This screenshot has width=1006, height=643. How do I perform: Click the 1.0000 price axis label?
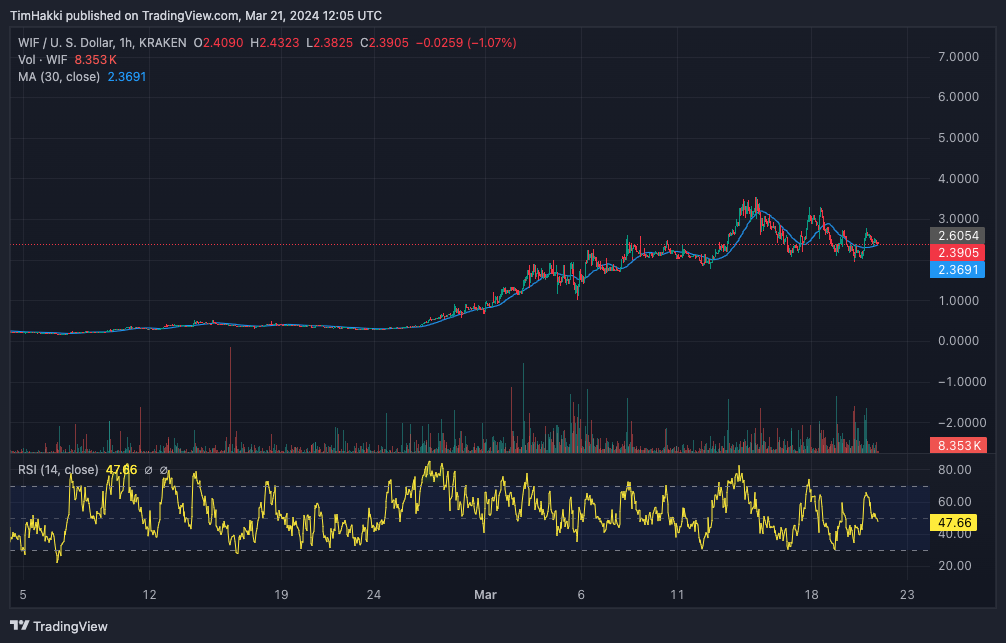pyautogui.click(x=958, y=300)
